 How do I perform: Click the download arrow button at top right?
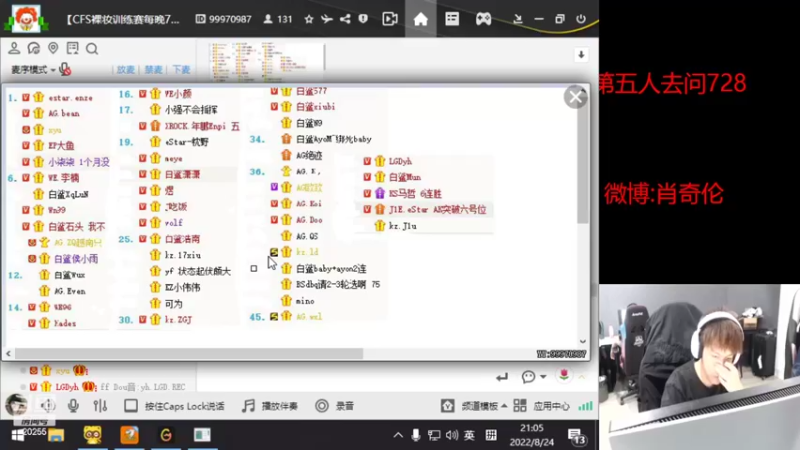pos(581,55)
